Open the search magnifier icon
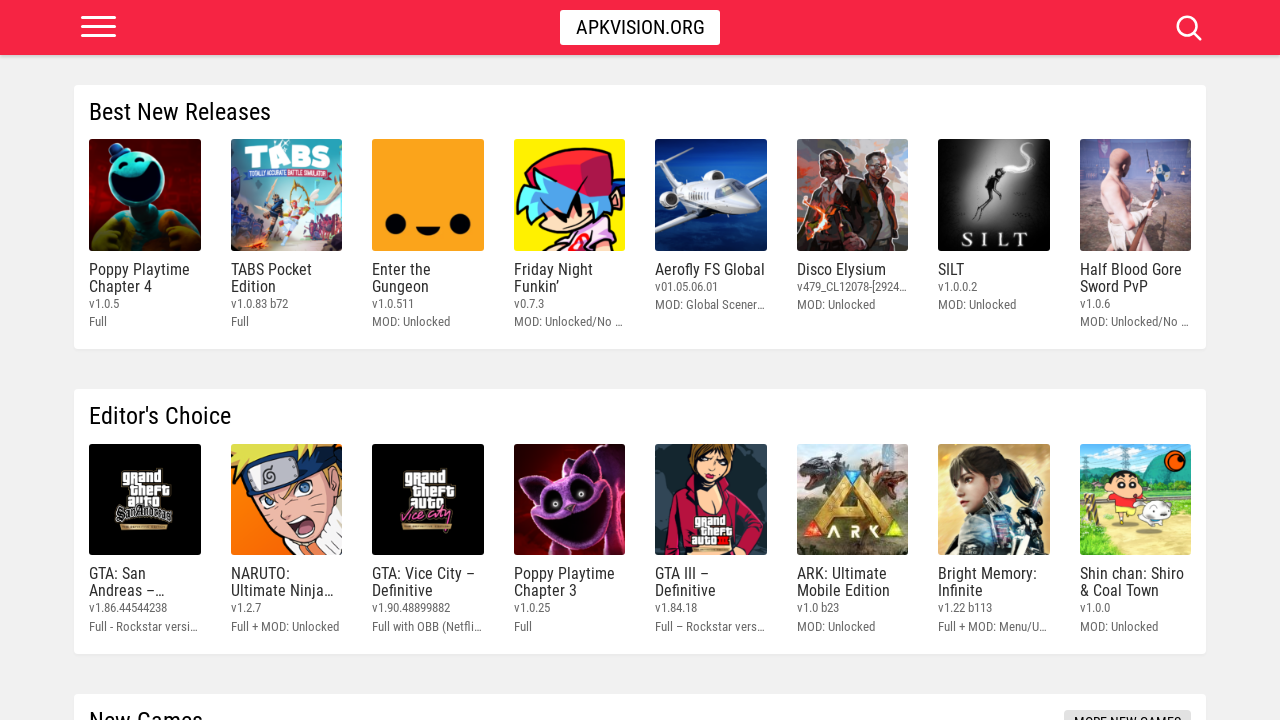1280x720 pixels. [1189, 28]
